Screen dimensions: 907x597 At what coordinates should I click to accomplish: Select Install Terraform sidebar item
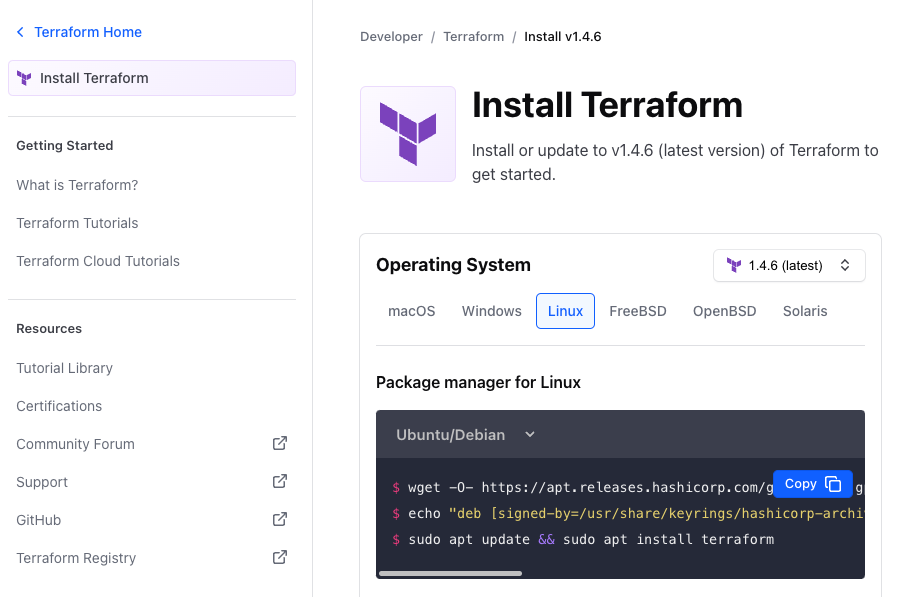(x=152, y=78)
